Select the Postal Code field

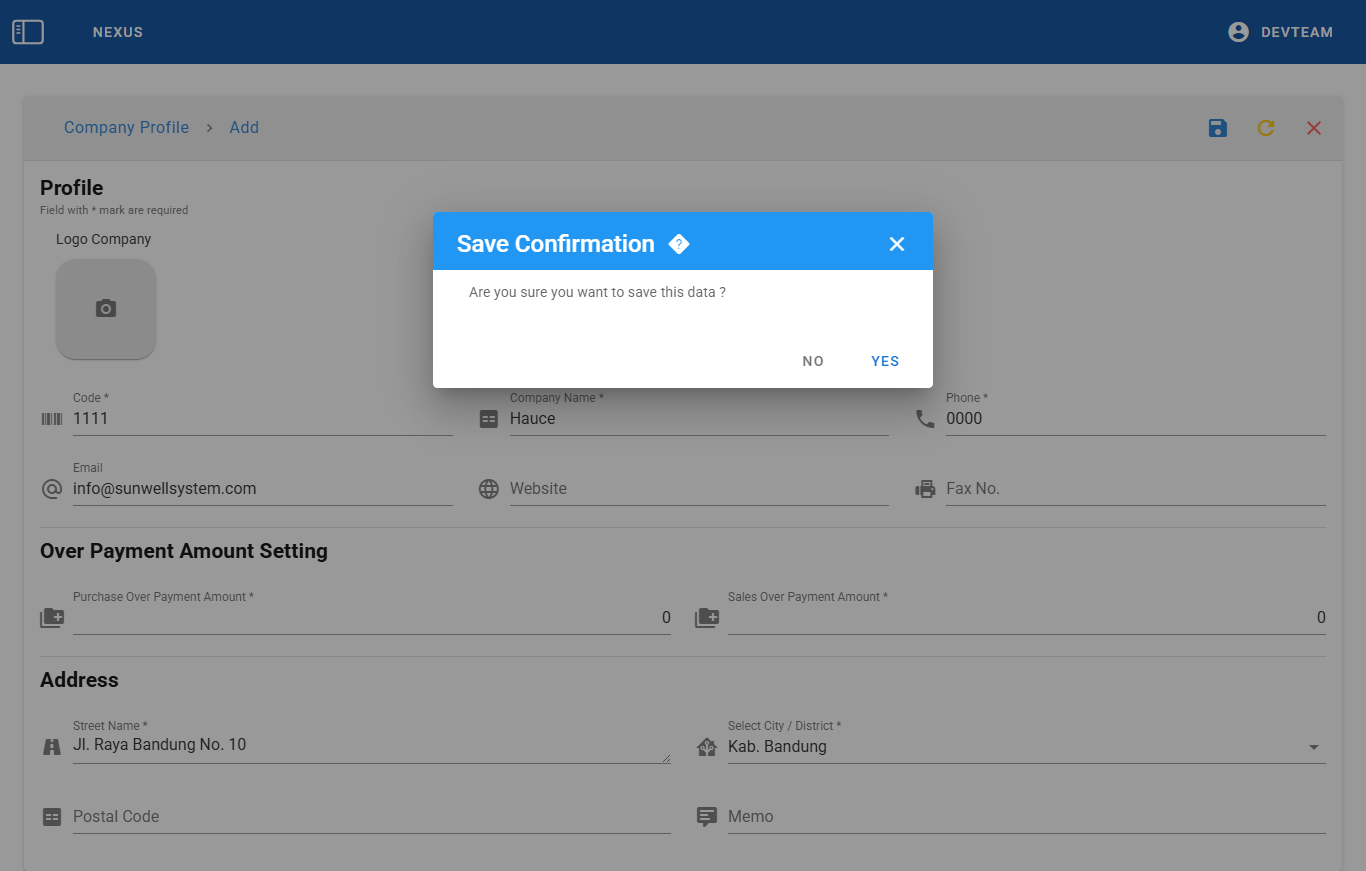pos(370,817)
